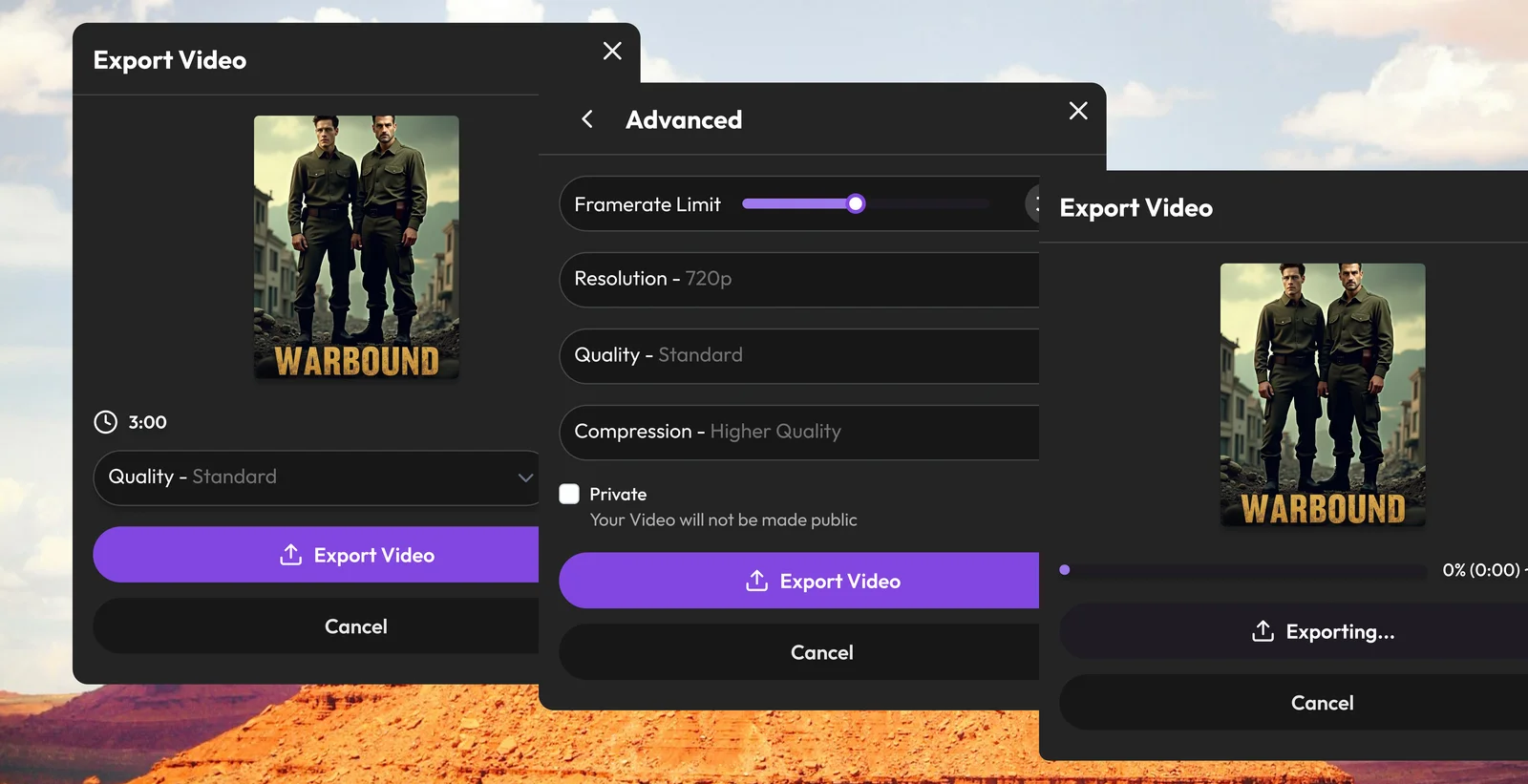This screenshot has width=1528, height=784.
Task: Click Warbound poster in left Export dialog
Action: 356,247
